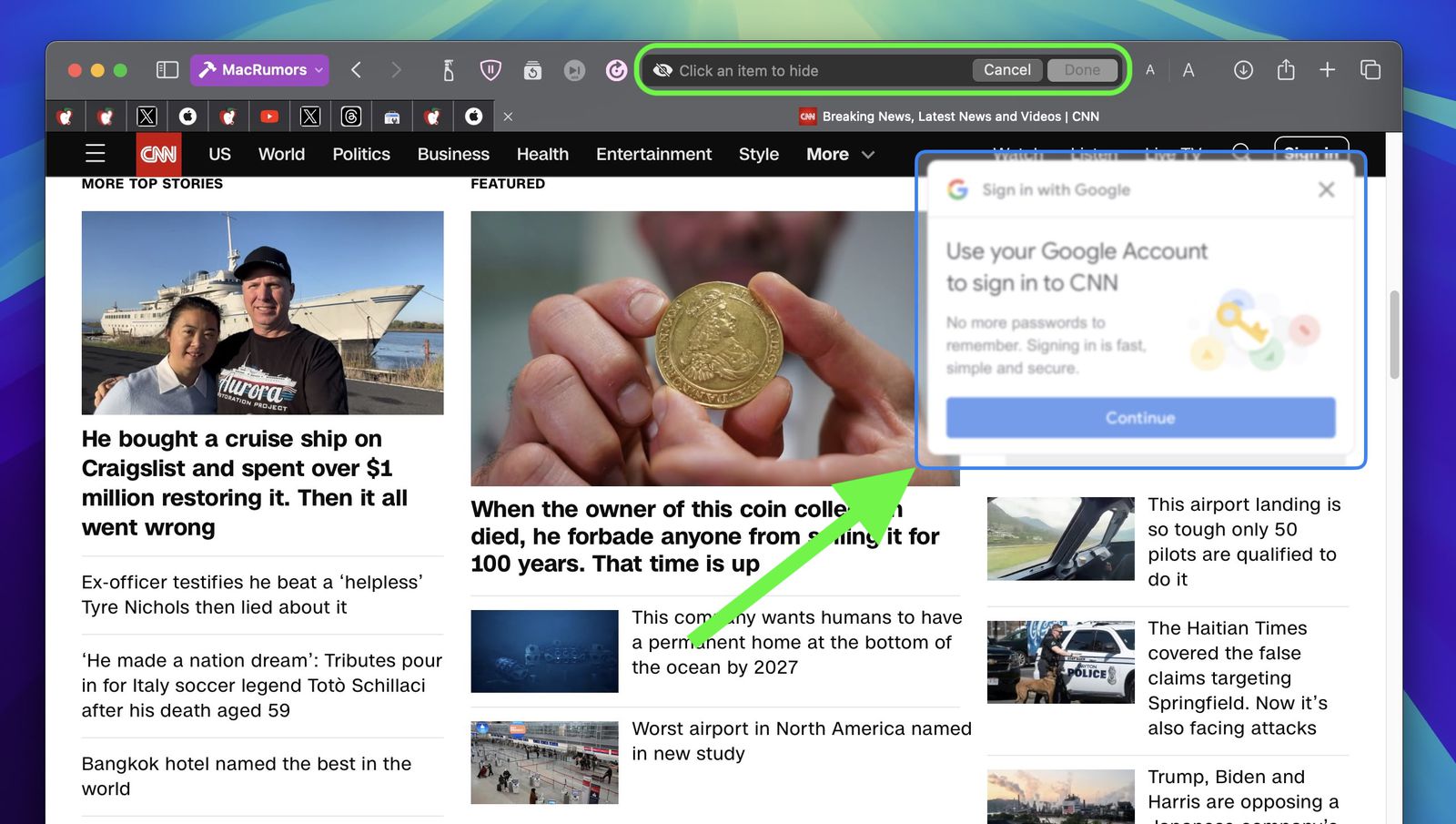Close the Sign in with Google popup
Screen dimensions: 1456x824
tap(1326, 189)
